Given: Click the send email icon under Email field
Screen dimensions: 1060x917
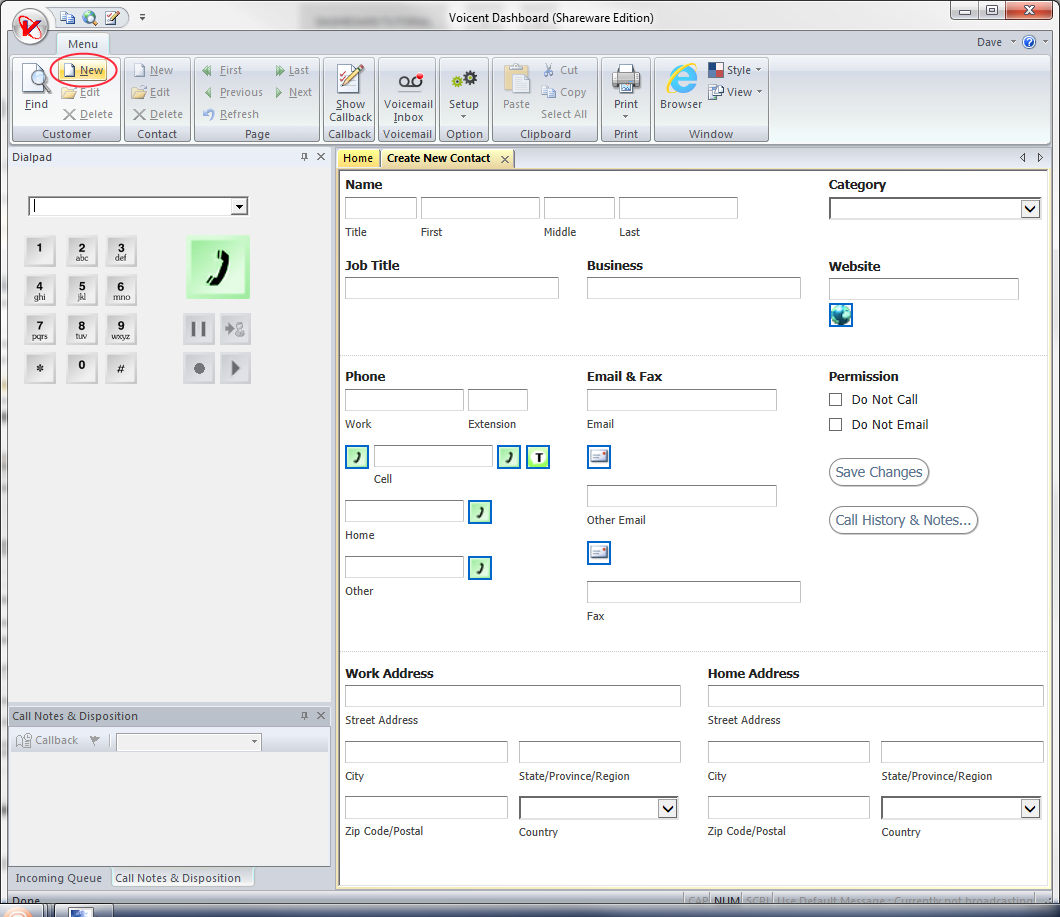Looking at the screenshot, I should pos(599,457).
